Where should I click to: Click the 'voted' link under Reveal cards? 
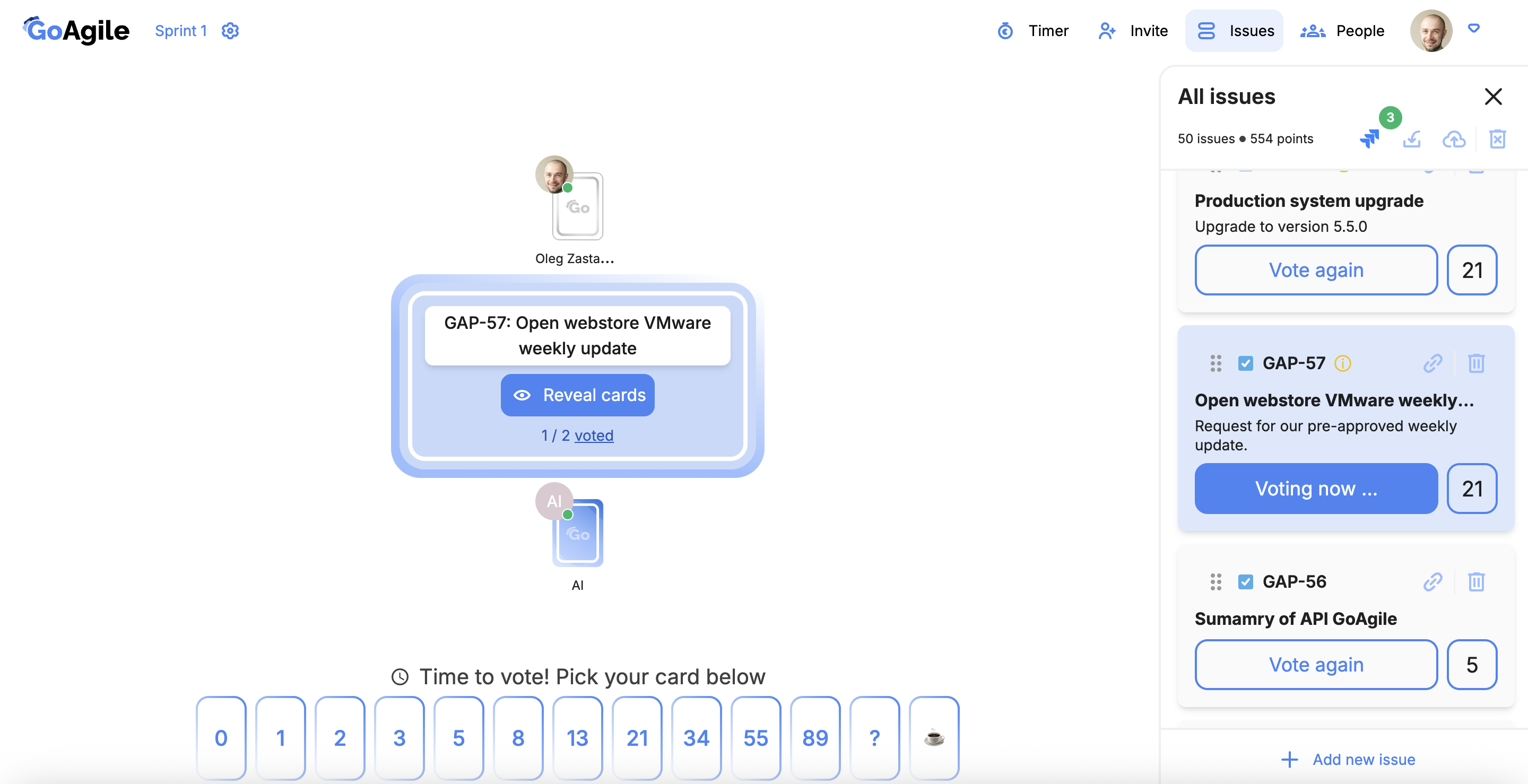tap(594, 435)
